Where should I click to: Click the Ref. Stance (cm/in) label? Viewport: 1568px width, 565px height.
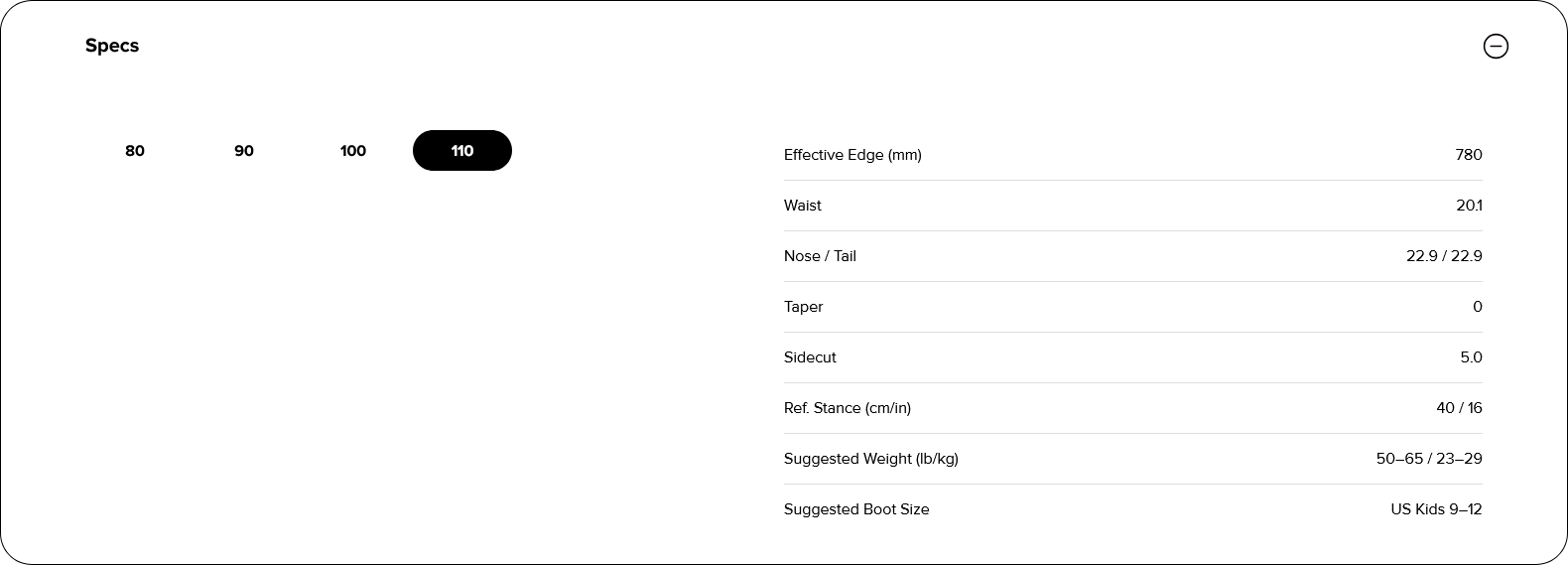[x=848, y=408]
